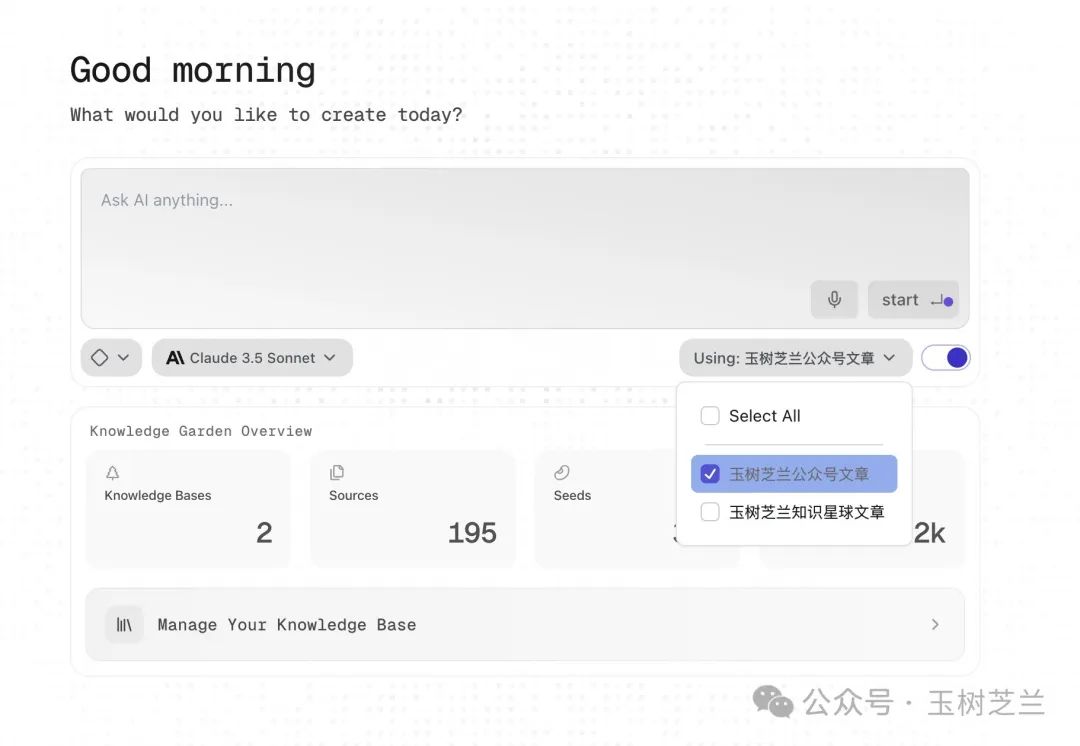Open Manage Your Knowledge Base row

click(525, 625)
